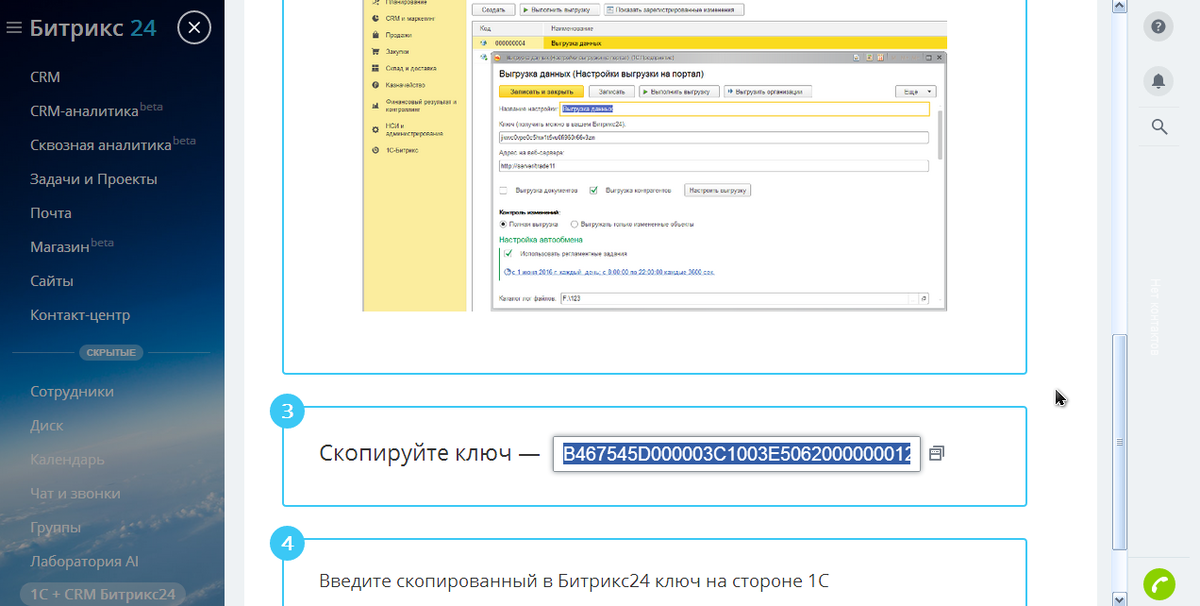The width and height of the screenshot is (1200, 606).
Task: Click 'Скопируйте ключ —' text
Action: 430,453
